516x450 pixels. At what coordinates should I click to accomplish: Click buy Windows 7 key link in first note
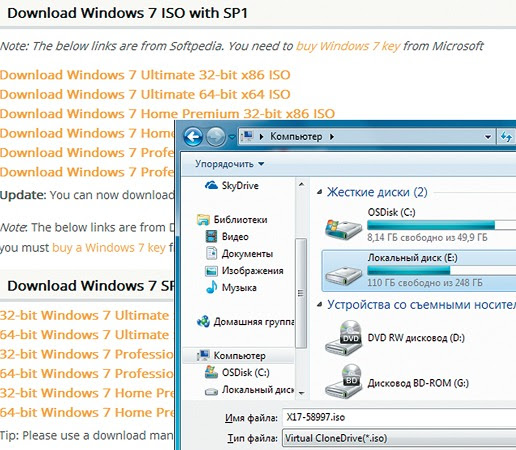348,46
